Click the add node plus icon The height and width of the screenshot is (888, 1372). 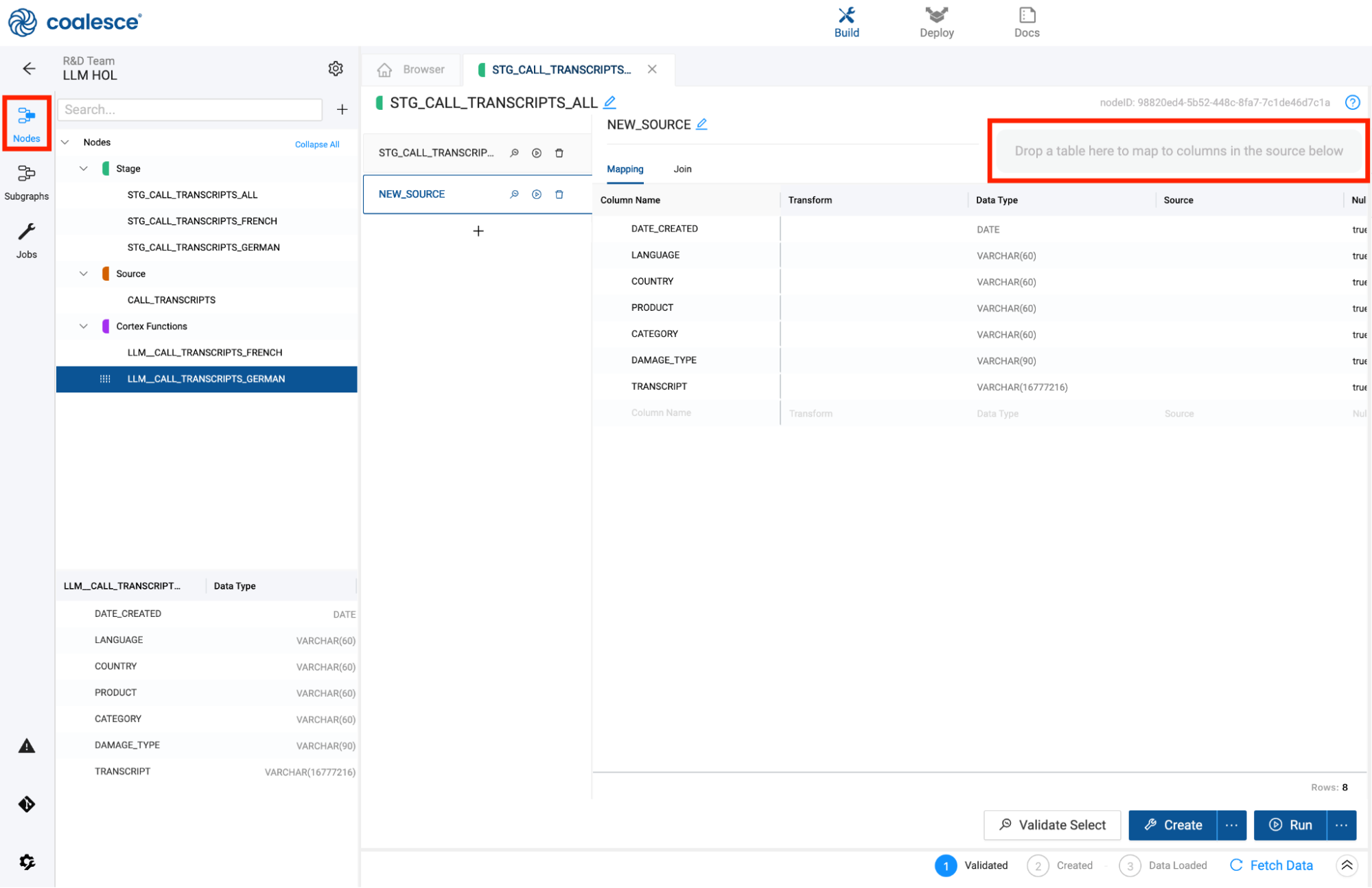(342, 109)
